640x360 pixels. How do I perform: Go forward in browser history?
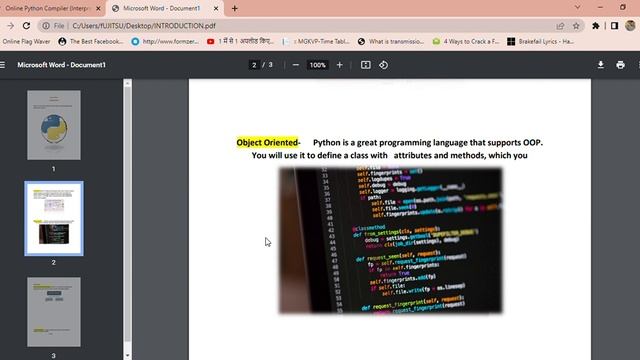tap(11, 26)
